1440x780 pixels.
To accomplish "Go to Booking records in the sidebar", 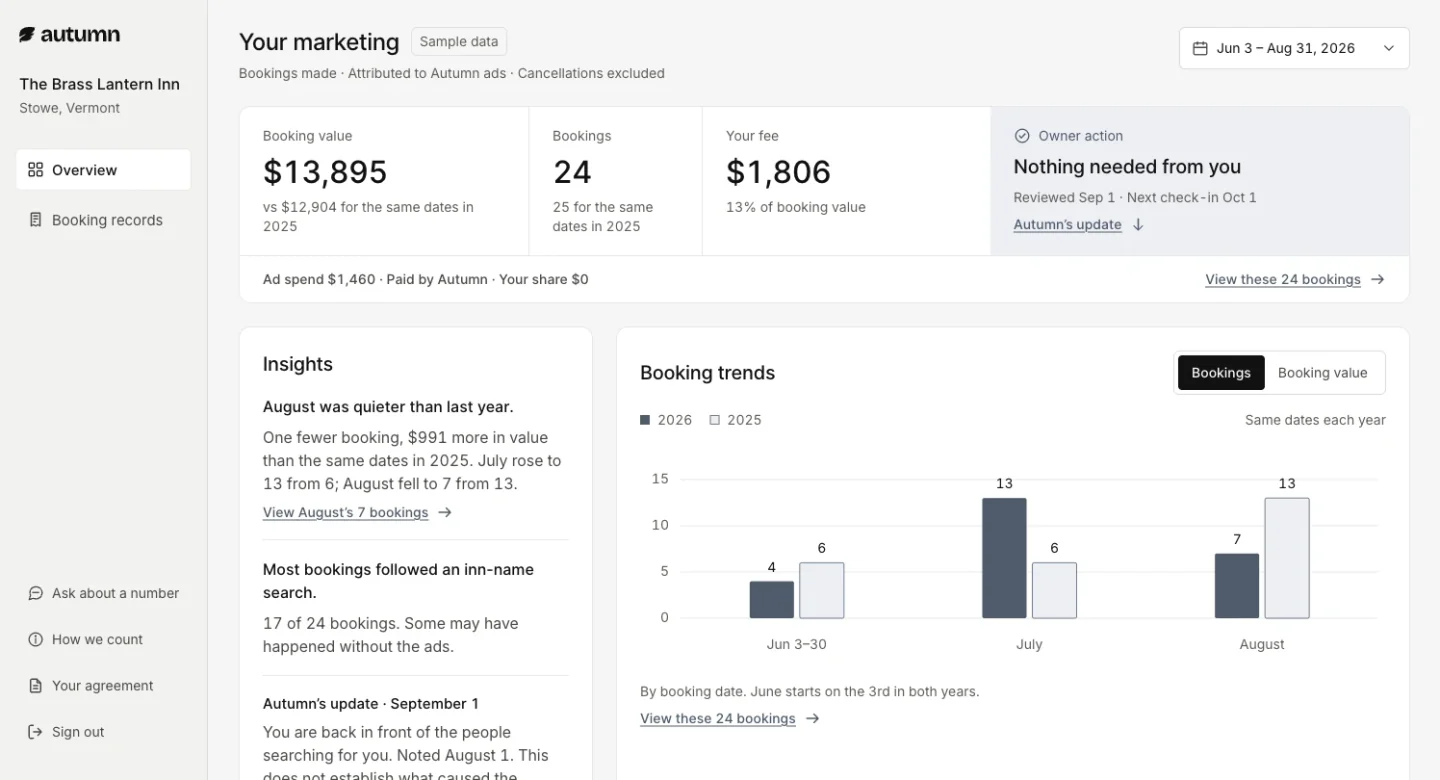I will point(103,220).
